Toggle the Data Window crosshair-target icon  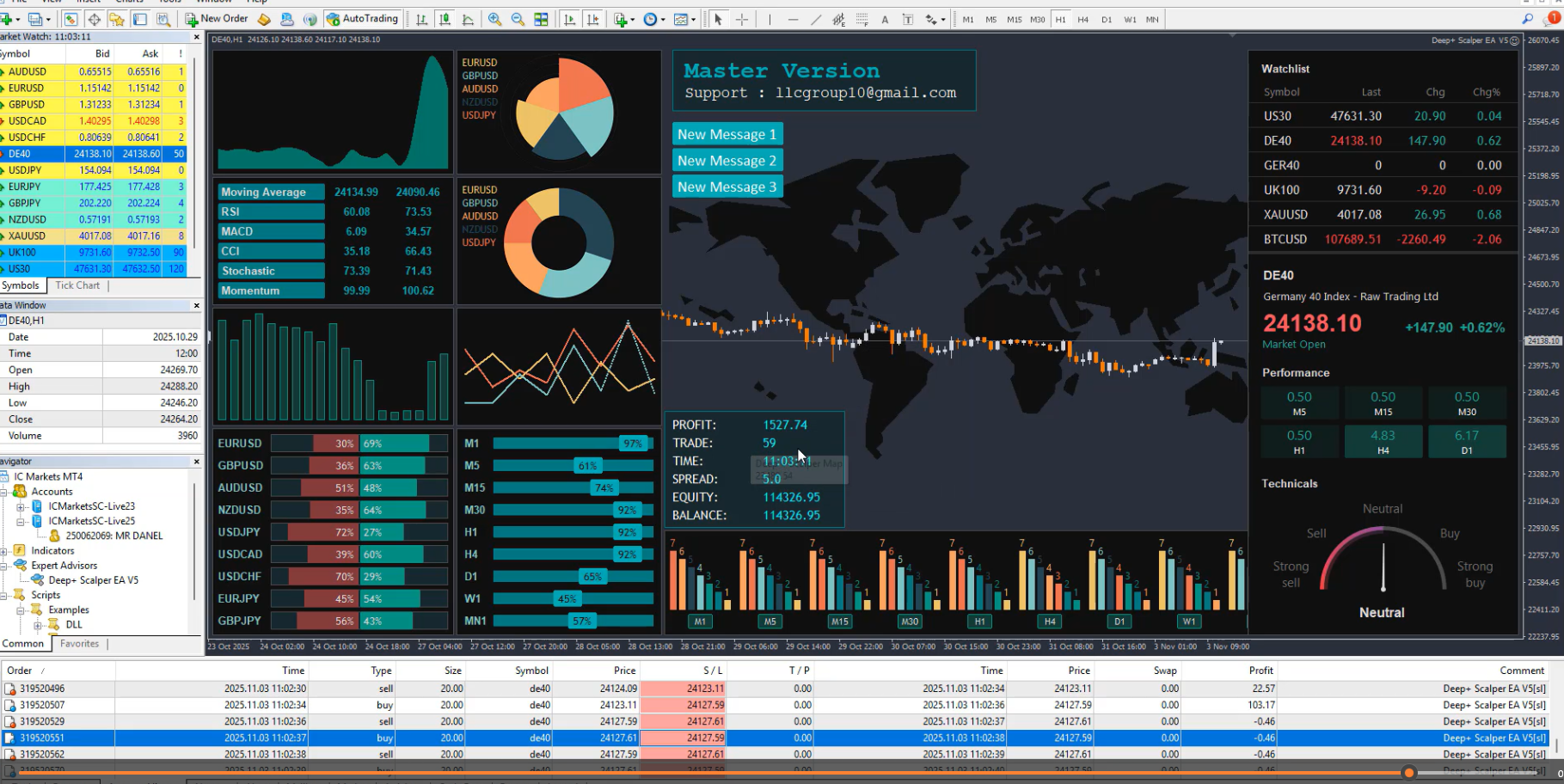click(94, 19)
